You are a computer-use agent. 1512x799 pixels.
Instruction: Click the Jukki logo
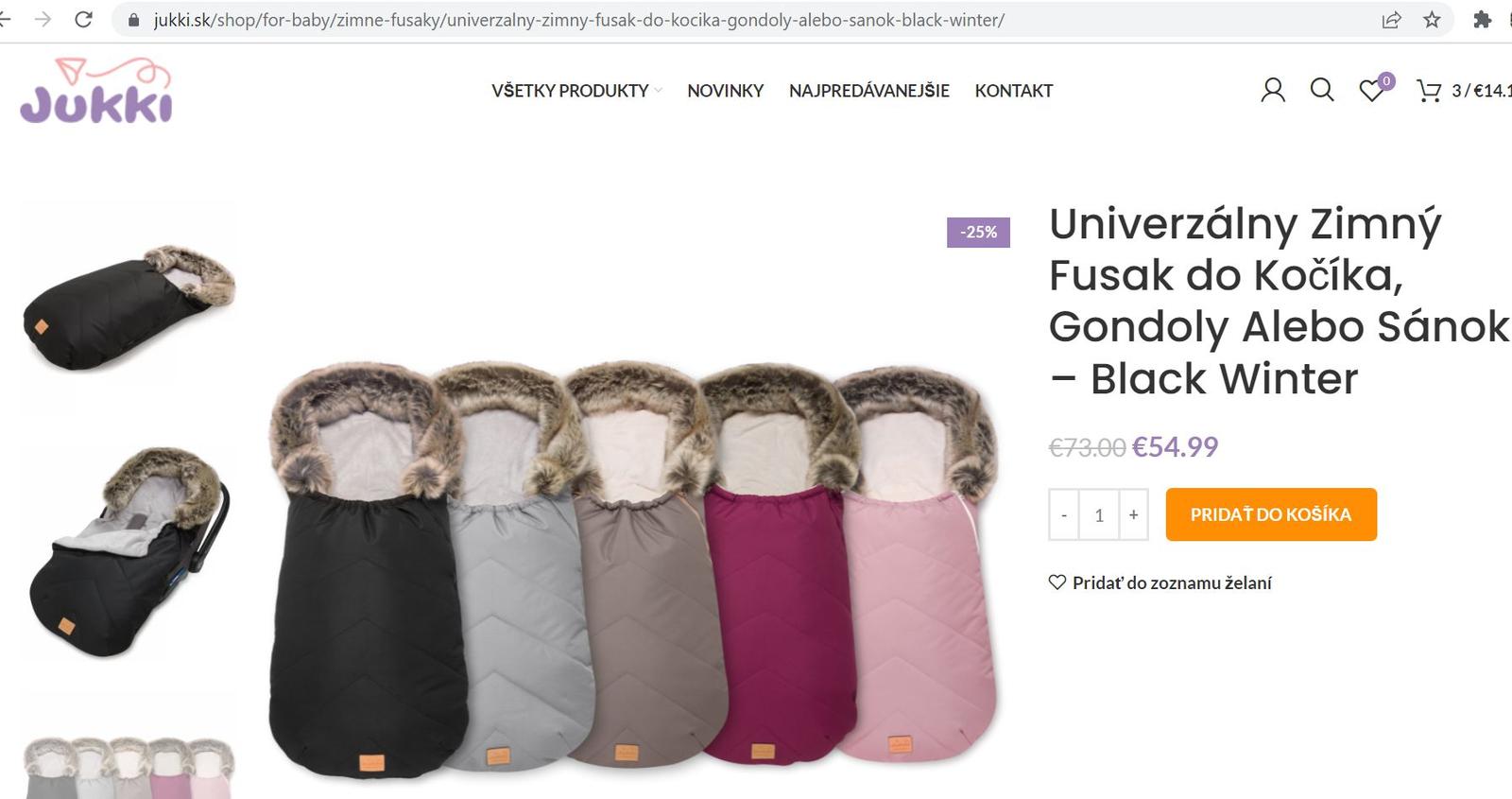click(96, 91)
